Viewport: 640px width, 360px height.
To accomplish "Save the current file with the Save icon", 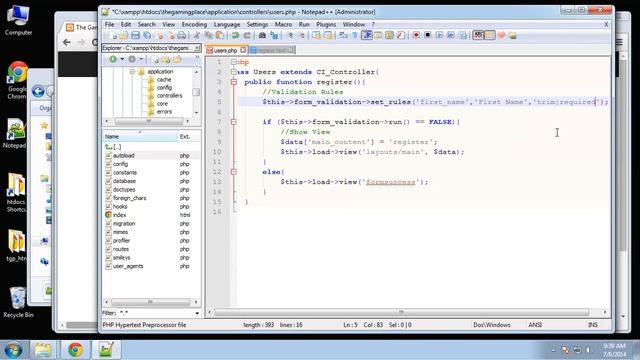I will 135,36.
